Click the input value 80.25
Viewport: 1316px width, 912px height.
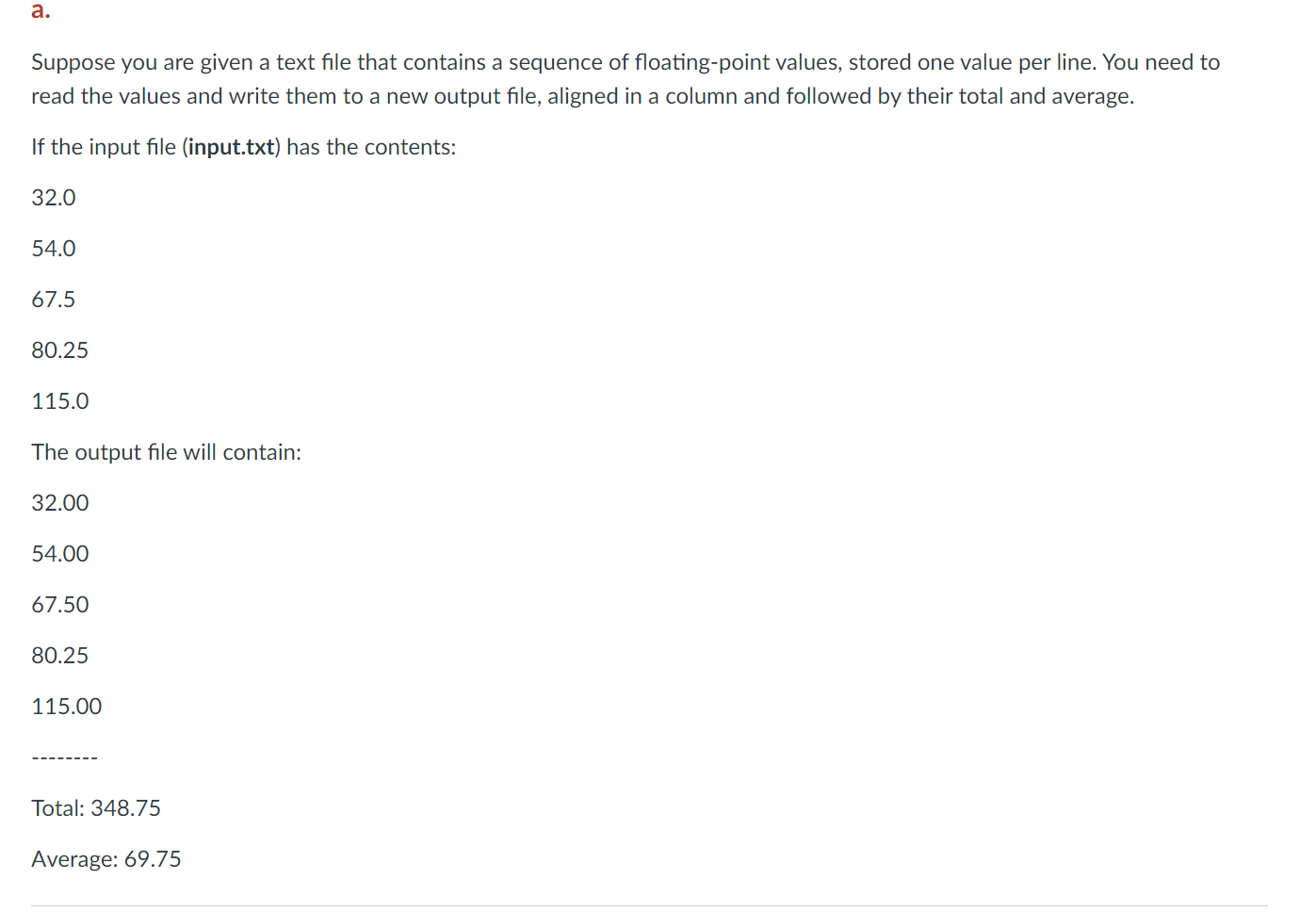pos(60,350)
